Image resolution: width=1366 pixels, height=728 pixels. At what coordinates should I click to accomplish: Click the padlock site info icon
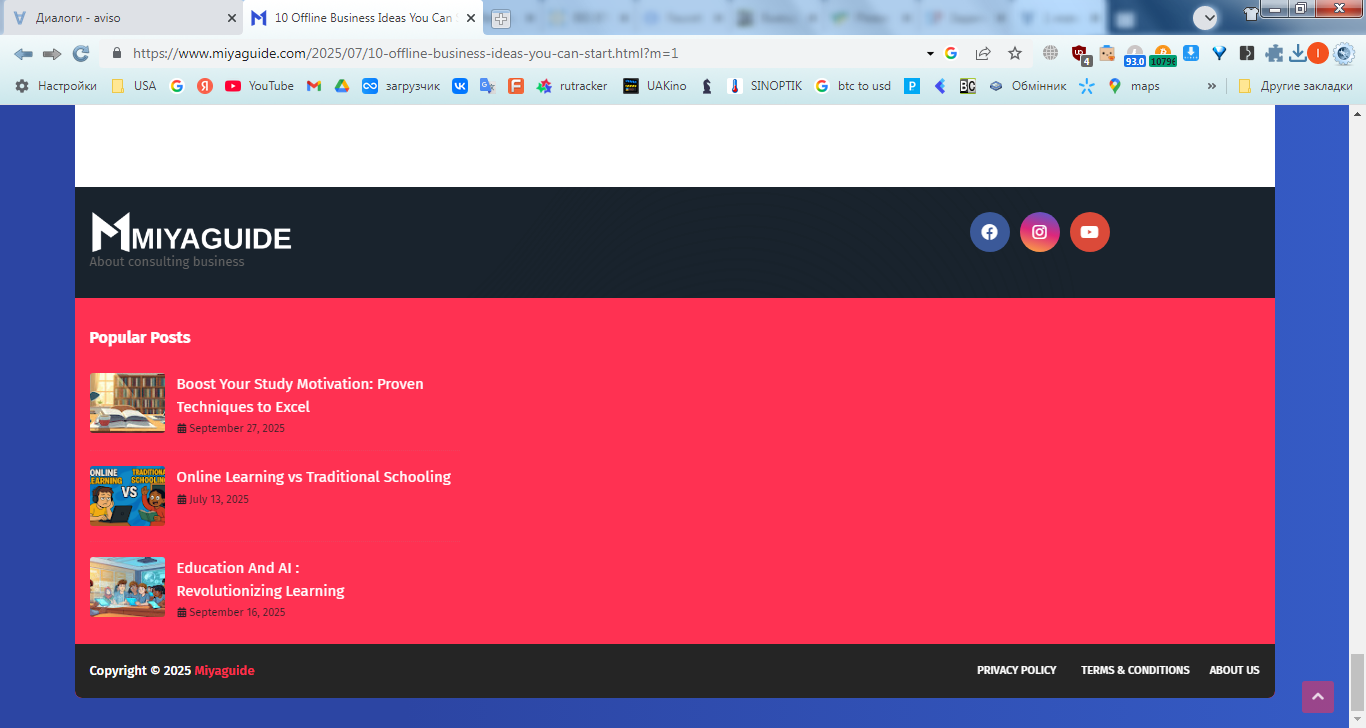click(117, 53)
